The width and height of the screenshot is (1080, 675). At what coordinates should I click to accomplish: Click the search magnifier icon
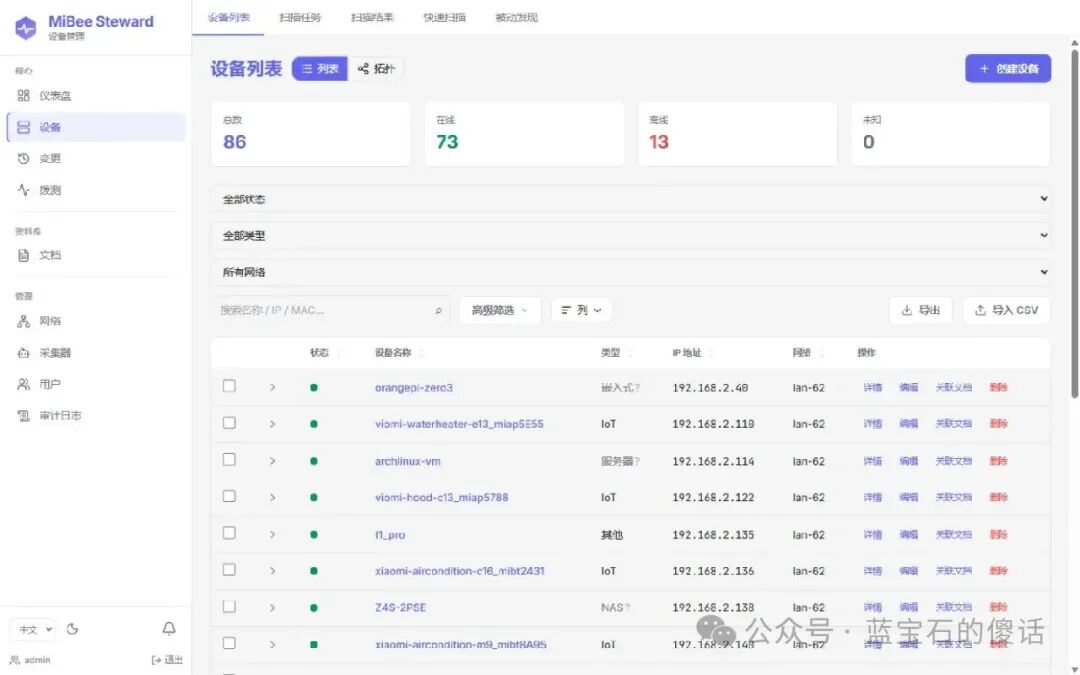click(x=438, y=311)
